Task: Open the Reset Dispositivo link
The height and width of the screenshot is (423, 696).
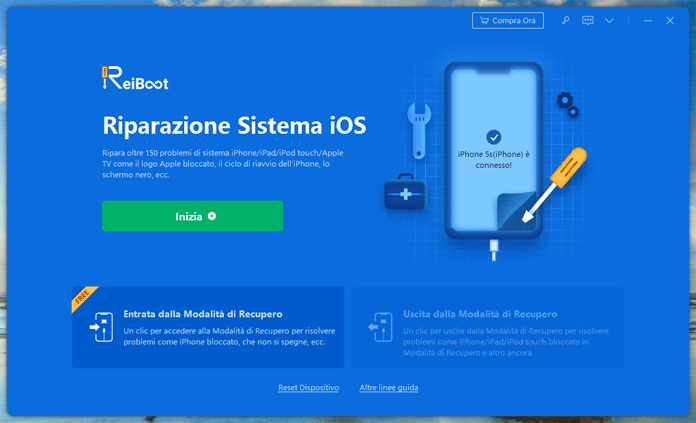Action: 308,387
